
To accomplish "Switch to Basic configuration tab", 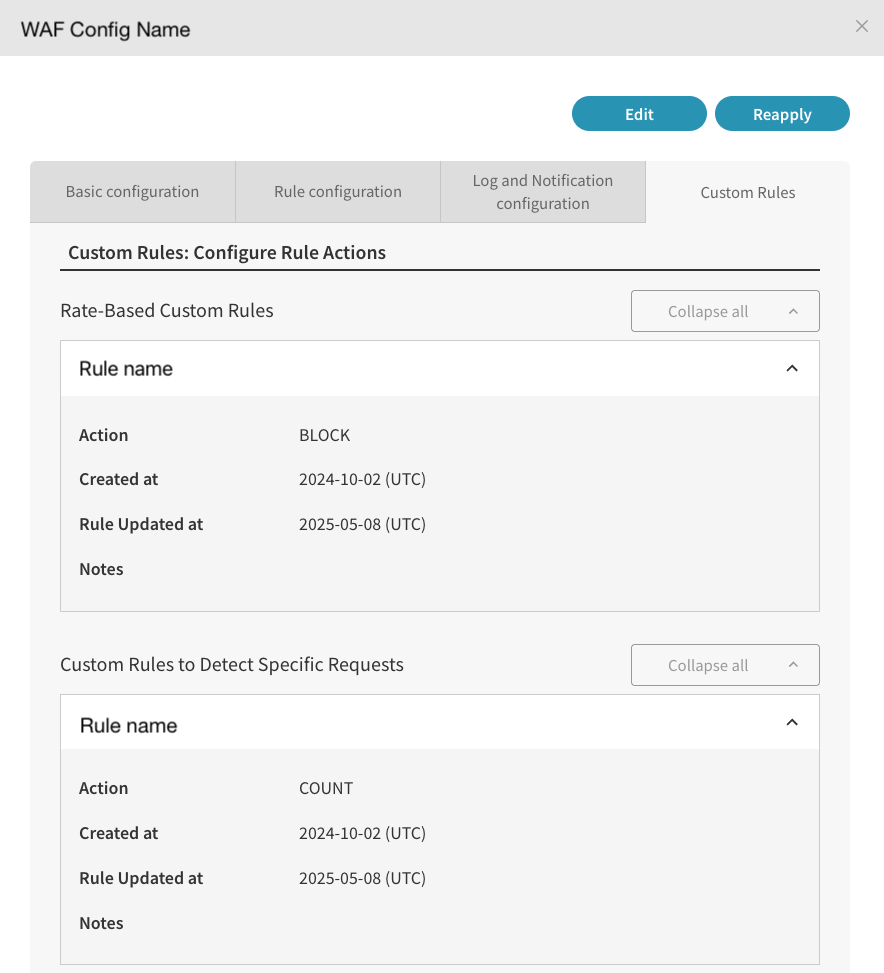I will pyautogui.click(x=132, y=192).
